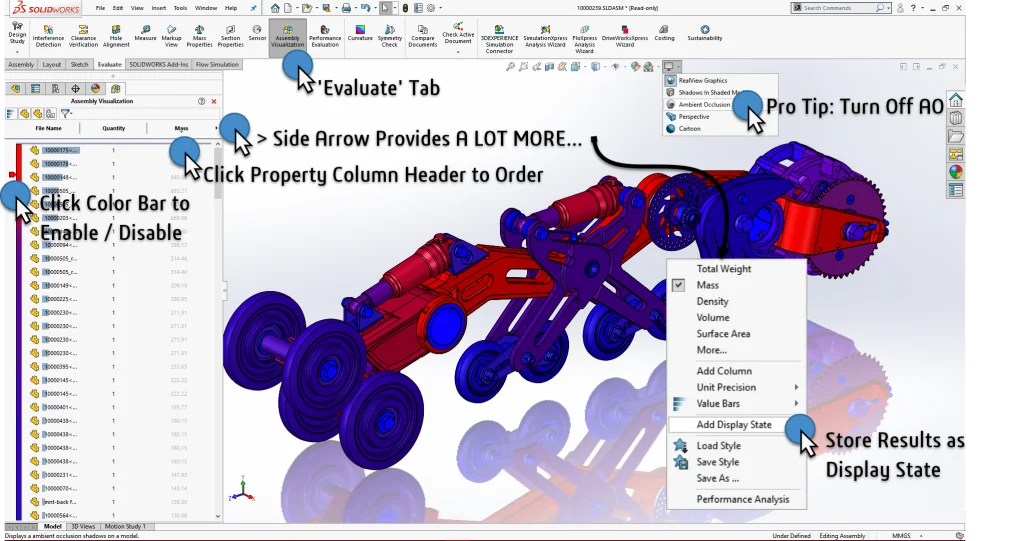Select Add Display State menu entry
Image resolution: width=1024 pixels, height=541 pixels.
pyautogui.click(x=734, y=425)
